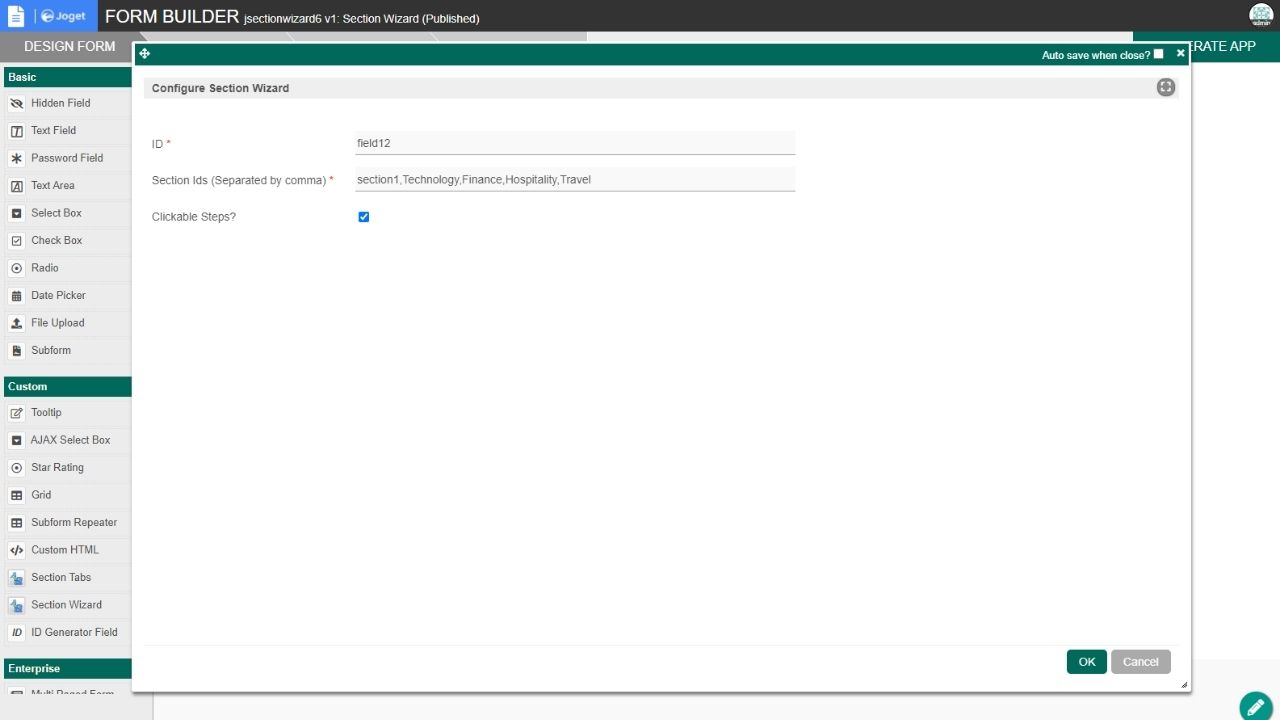Select the Password Field element icon

[x=16, y=158]
